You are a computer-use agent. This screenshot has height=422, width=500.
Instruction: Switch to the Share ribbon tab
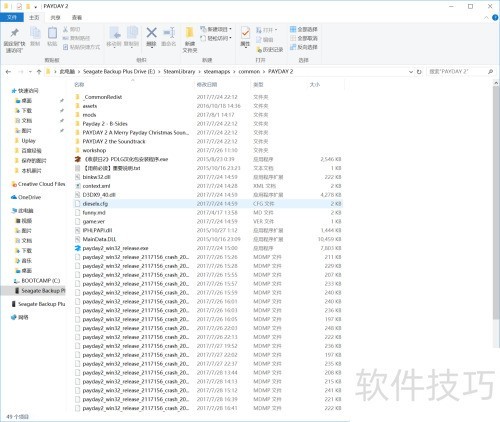55,17
